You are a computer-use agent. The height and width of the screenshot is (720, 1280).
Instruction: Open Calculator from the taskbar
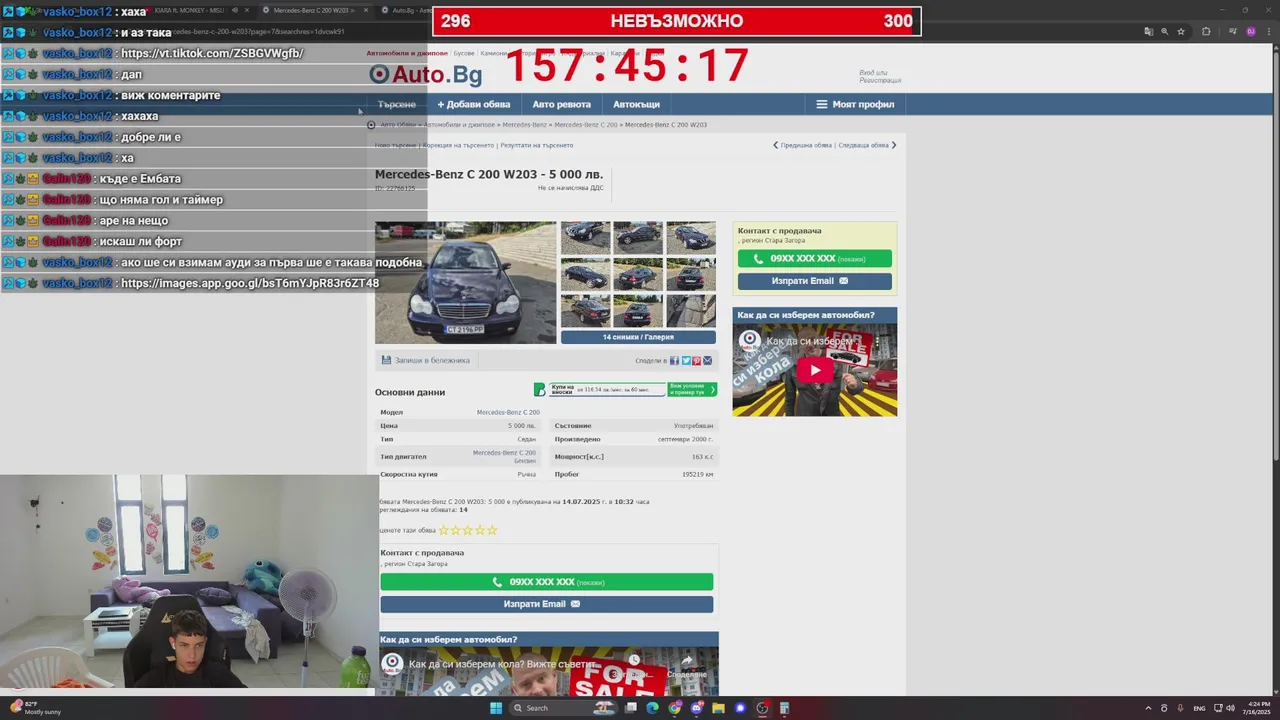(x=785, y=708)
